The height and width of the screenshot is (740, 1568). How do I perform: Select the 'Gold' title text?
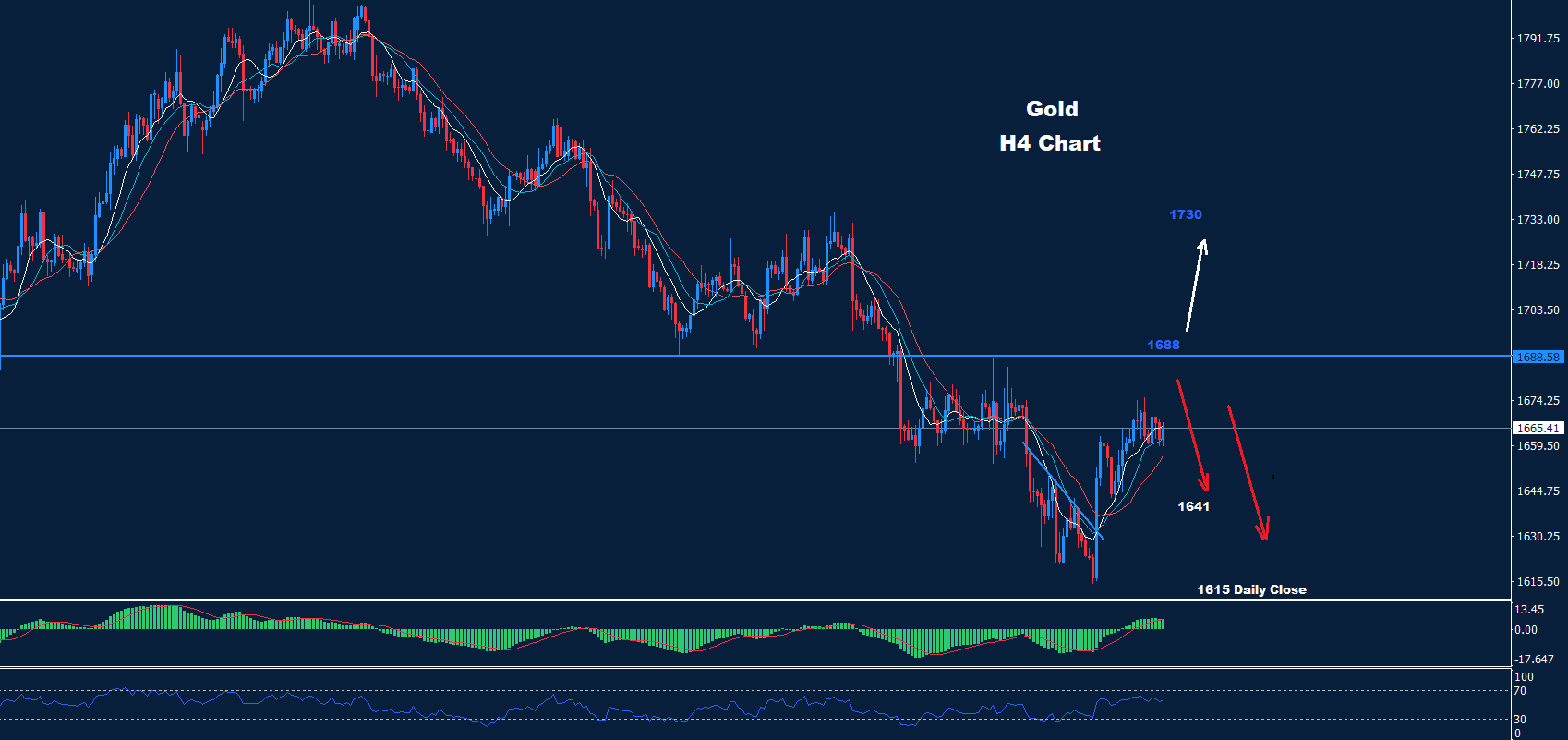tap(1052, 109)
